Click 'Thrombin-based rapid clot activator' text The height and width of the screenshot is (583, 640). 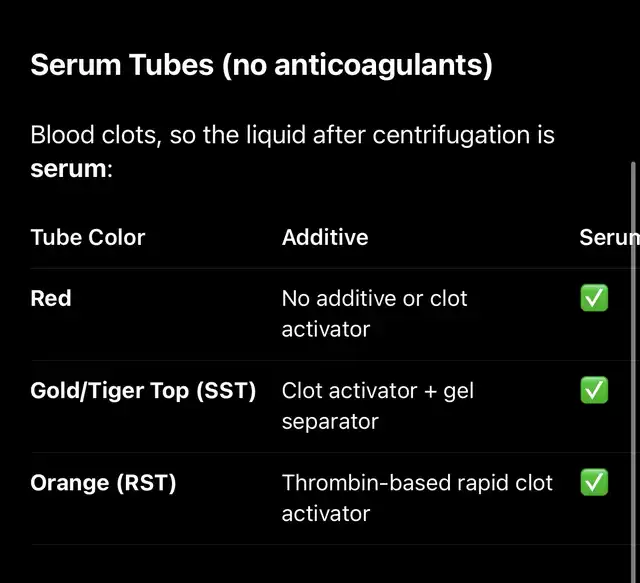(x=417, y=497)
